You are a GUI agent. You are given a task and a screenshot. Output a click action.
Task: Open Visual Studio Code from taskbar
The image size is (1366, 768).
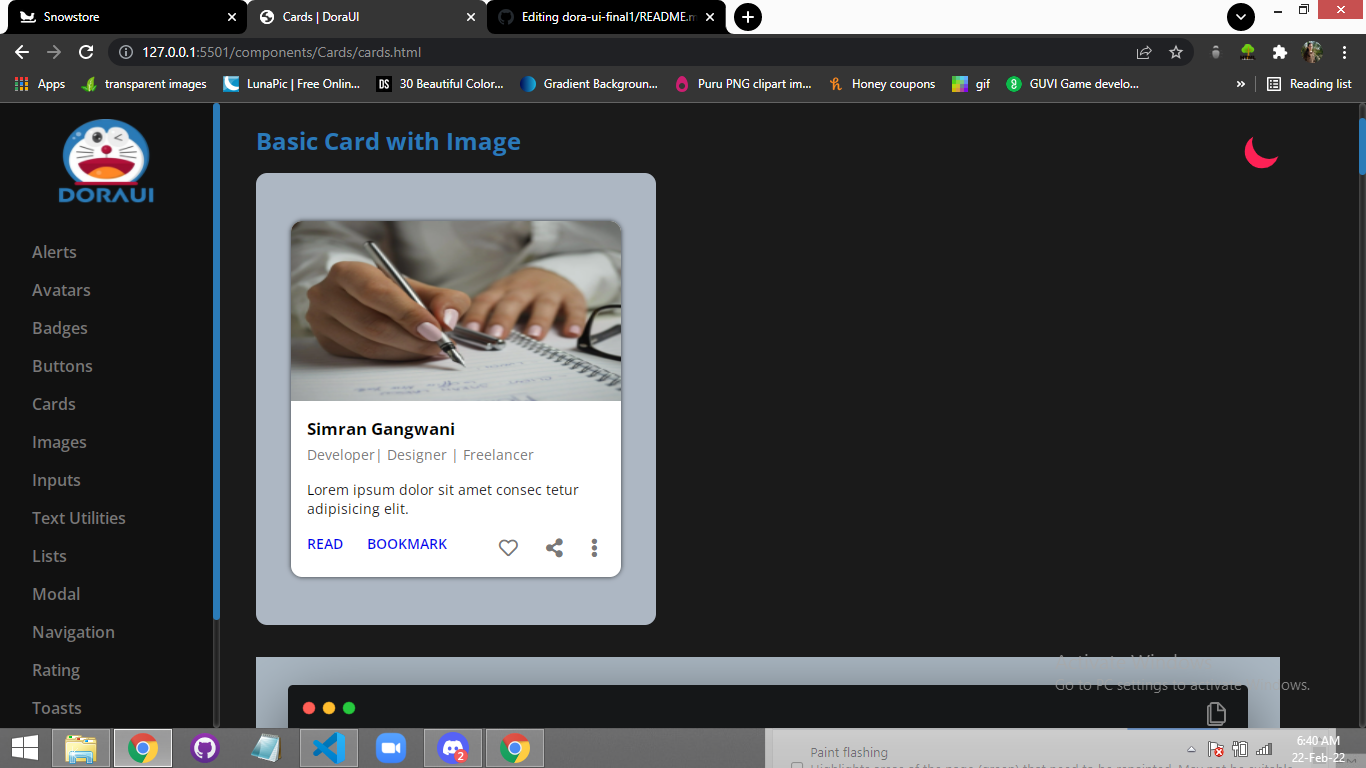329,748
